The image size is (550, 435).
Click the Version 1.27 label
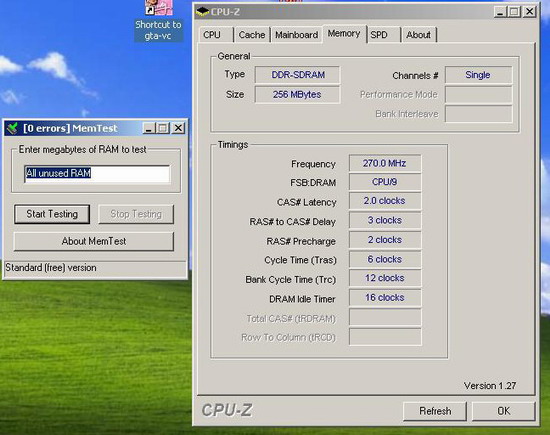click(490, 386)
